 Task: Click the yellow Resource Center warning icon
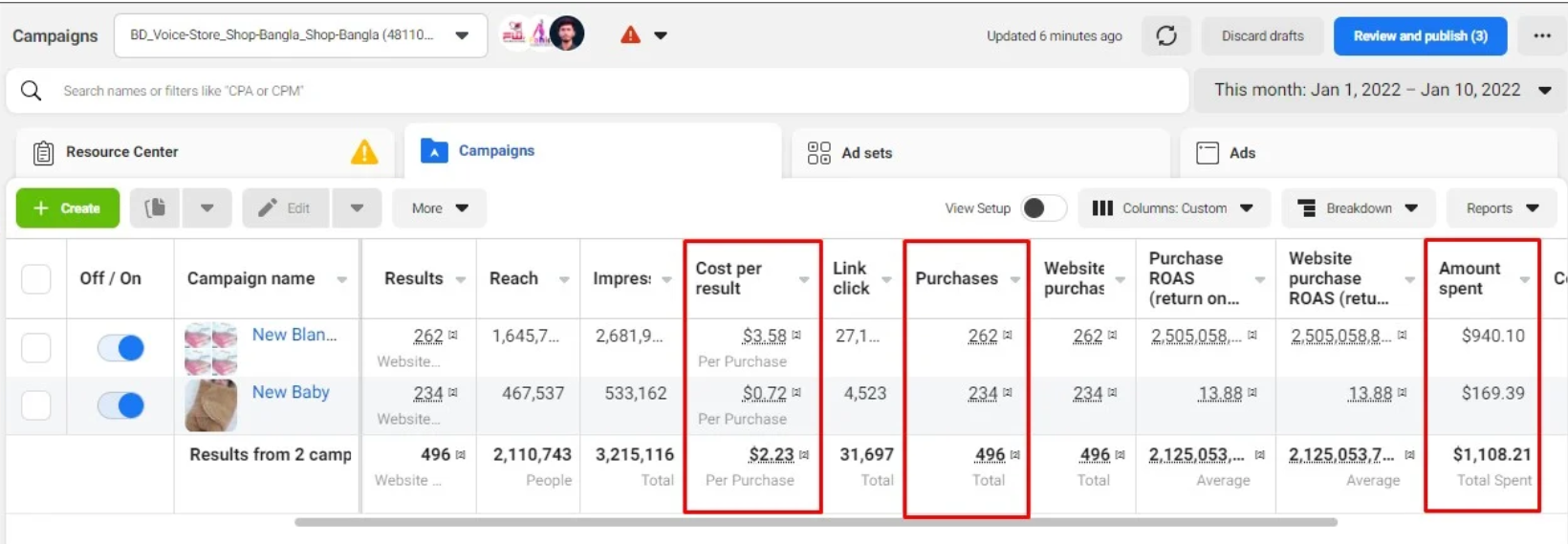364,152
